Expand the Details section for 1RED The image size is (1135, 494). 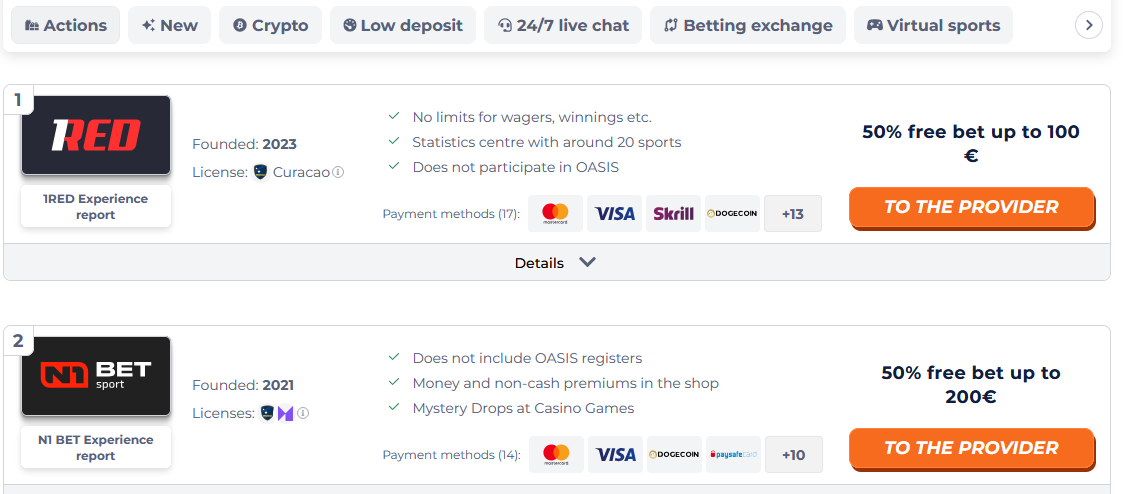[556, 262]
